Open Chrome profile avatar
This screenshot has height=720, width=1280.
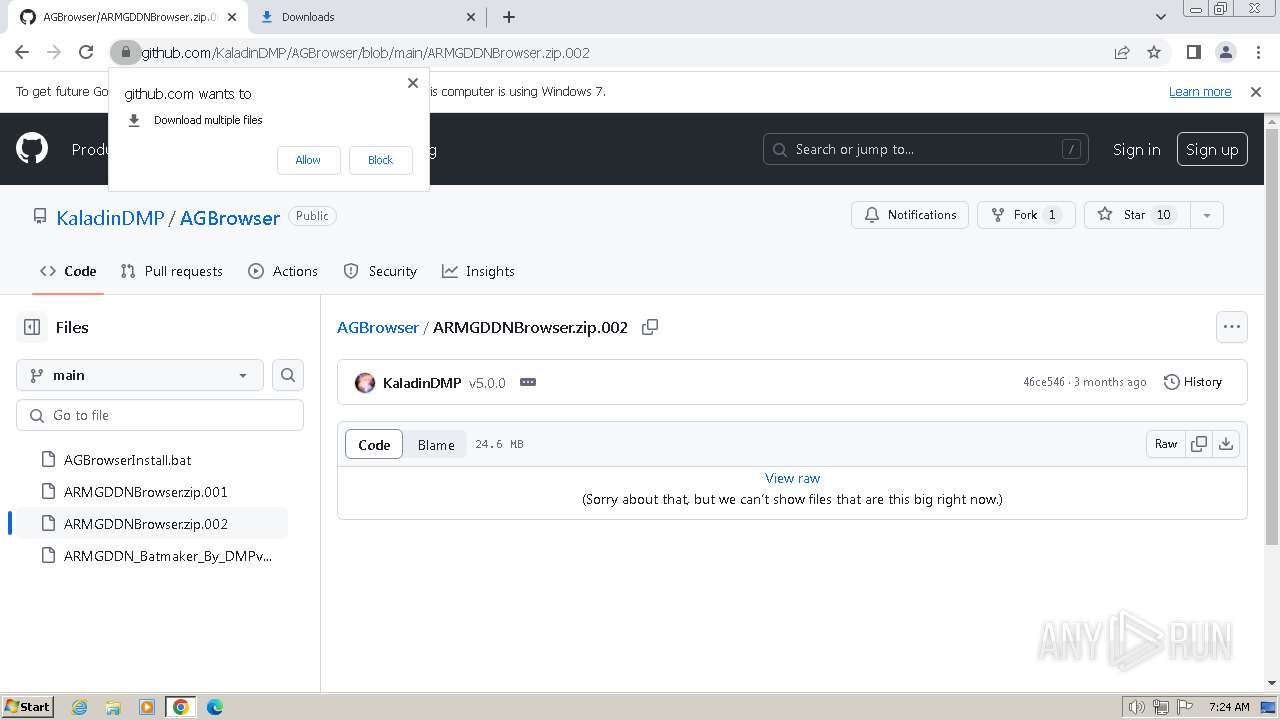(x=1225, y=52)
